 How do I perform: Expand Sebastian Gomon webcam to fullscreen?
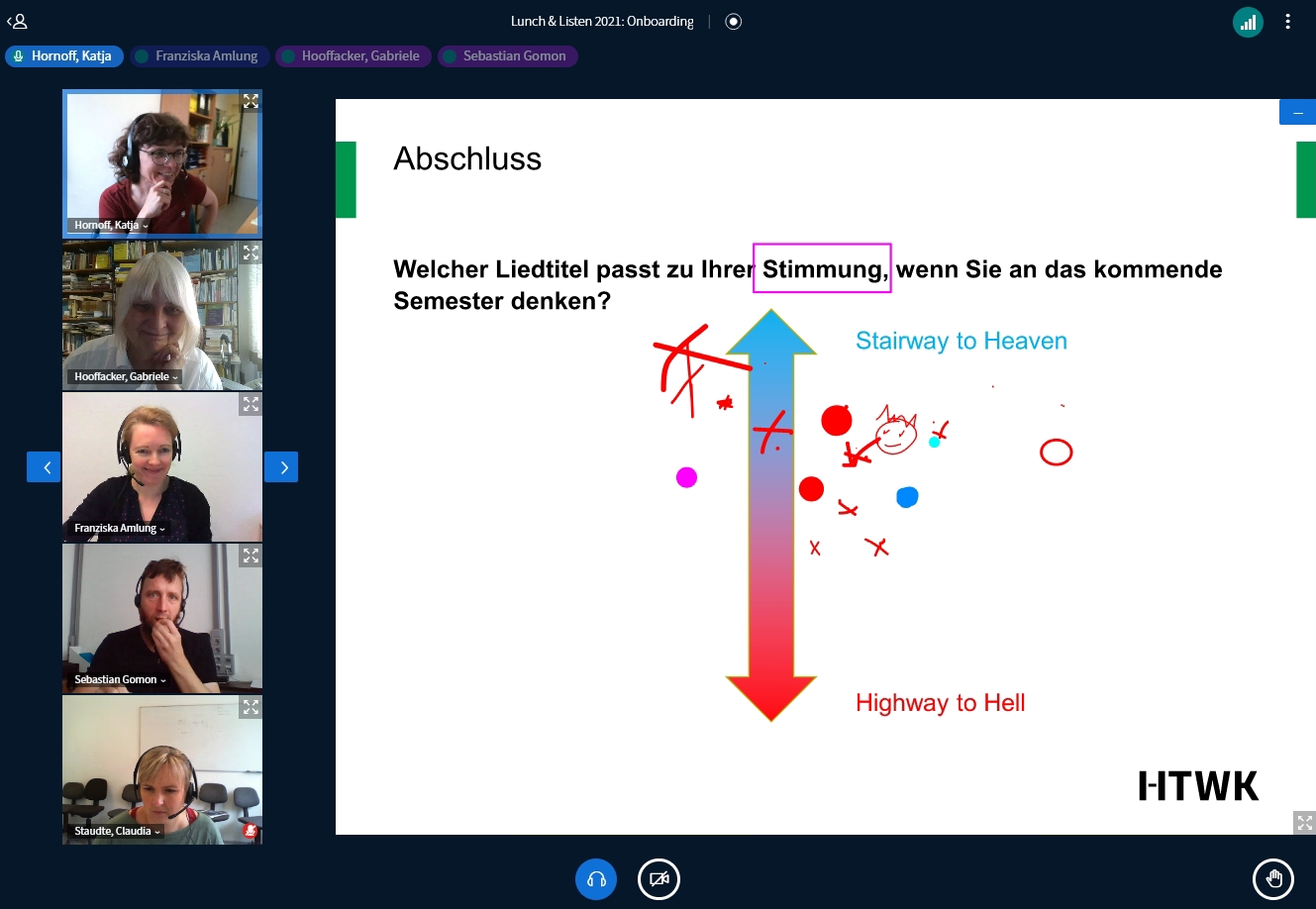pos(251,556)
